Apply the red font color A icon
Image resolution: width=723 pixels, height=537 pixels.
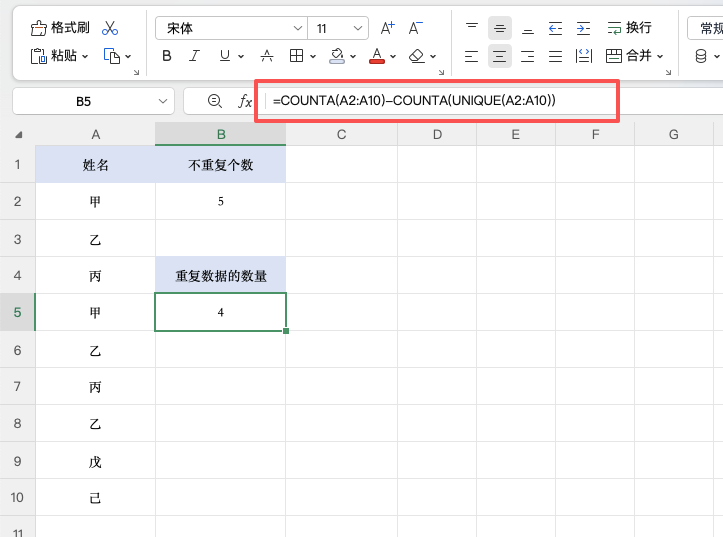pos(377,56)
